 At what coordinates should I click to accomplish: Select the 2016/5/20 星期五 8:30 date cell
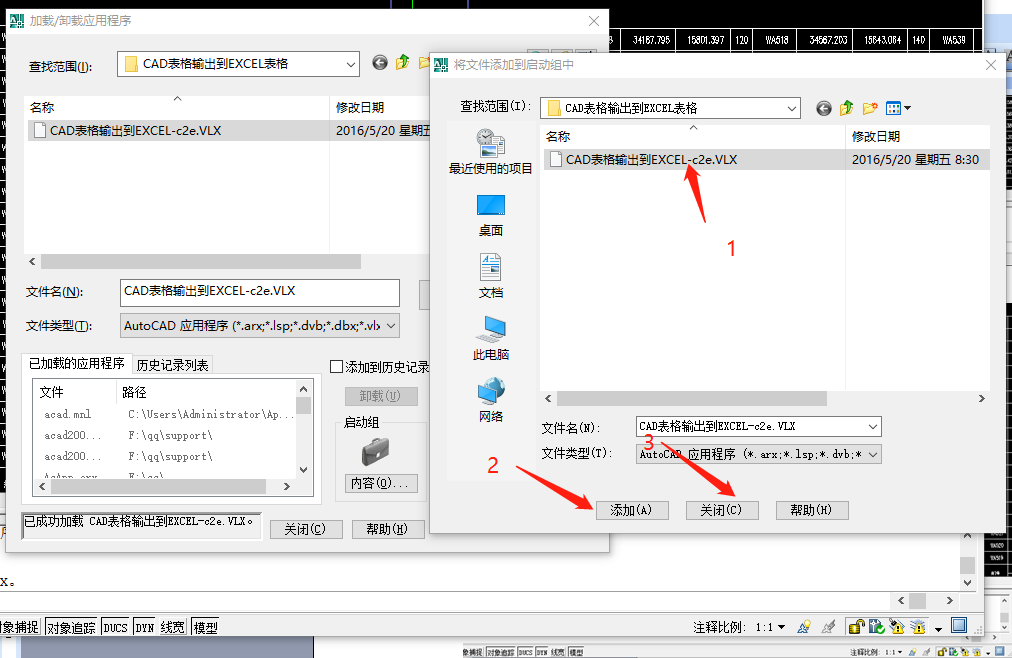[x=915, y=159]
